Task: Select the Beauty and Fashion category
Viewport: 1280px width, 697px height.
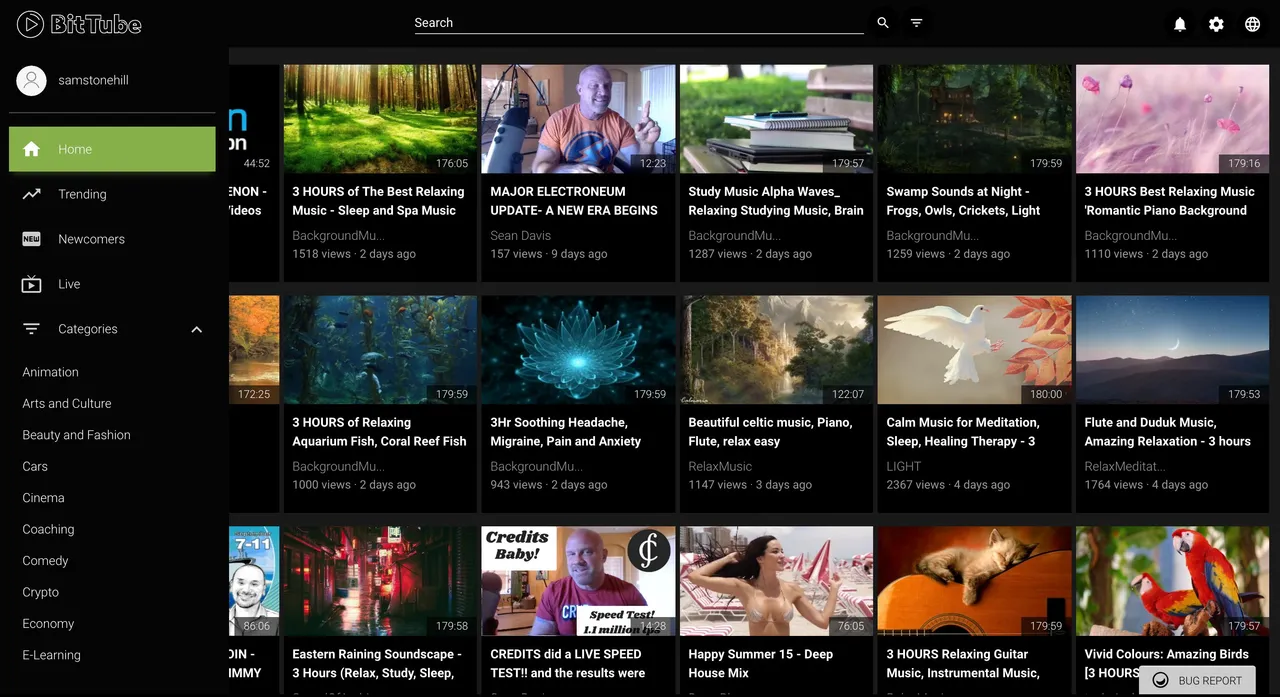Action: coord(77,435)
